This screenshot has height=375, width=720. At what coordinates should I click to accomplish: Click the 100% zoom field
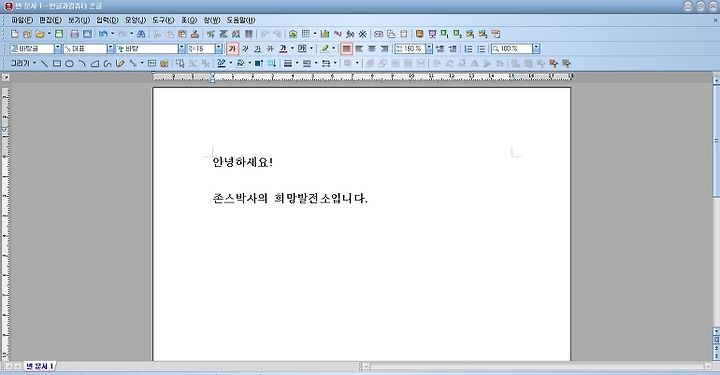(512, 49)
